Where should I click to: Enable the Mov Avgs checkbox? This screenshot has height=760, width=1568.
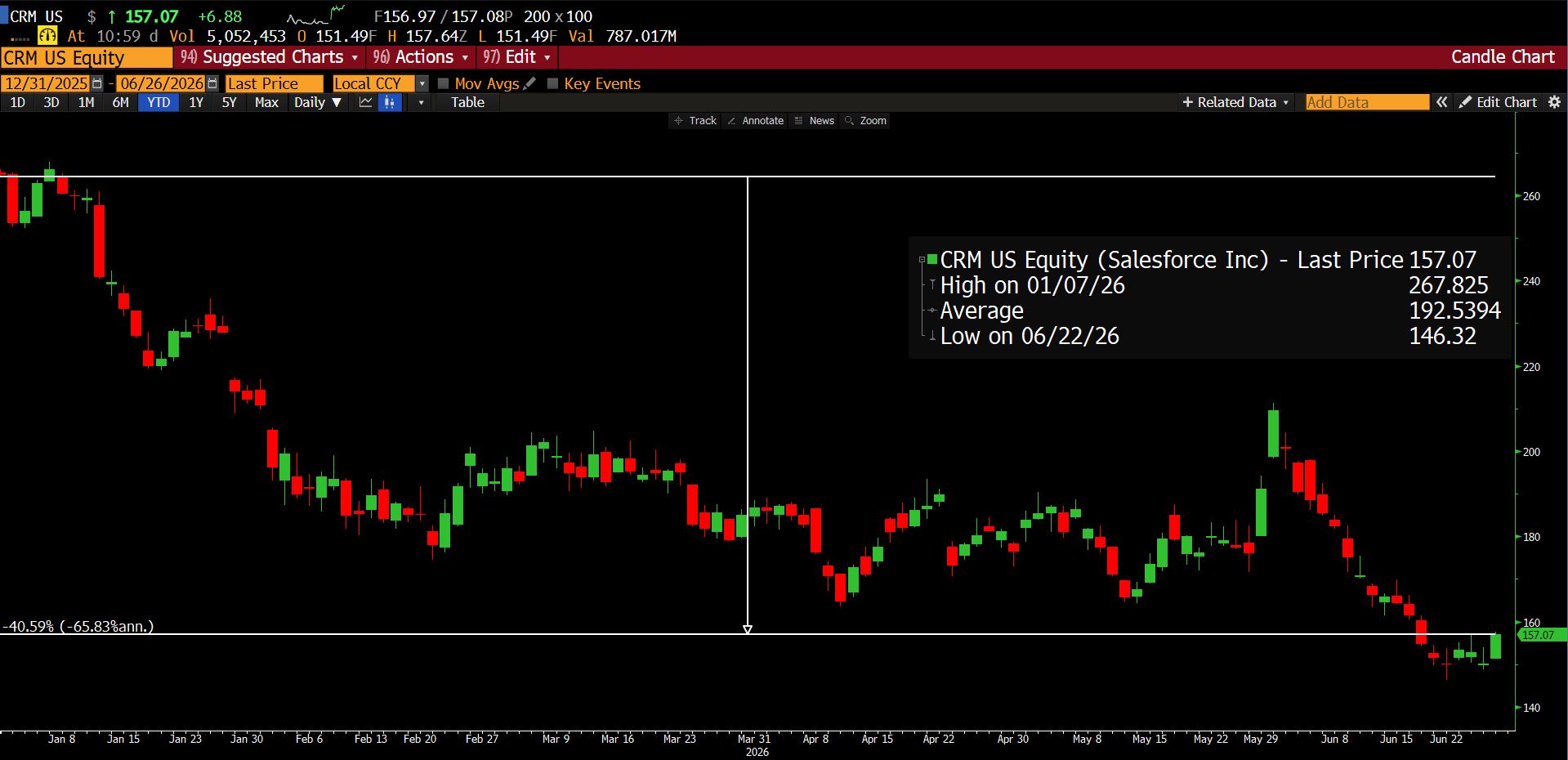click(x=444, y=83)
